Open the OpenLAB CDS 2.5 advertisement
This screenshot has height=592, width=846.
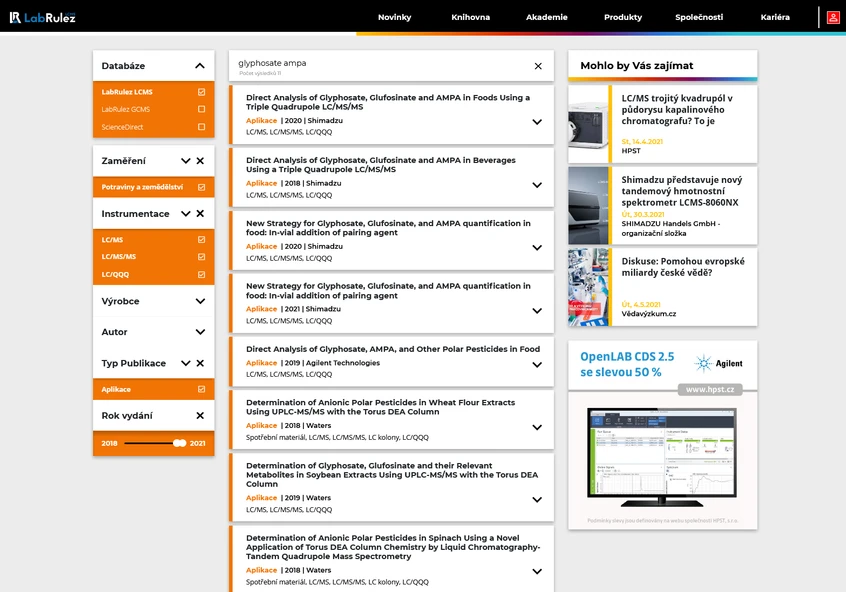click(x=663, y=435)
